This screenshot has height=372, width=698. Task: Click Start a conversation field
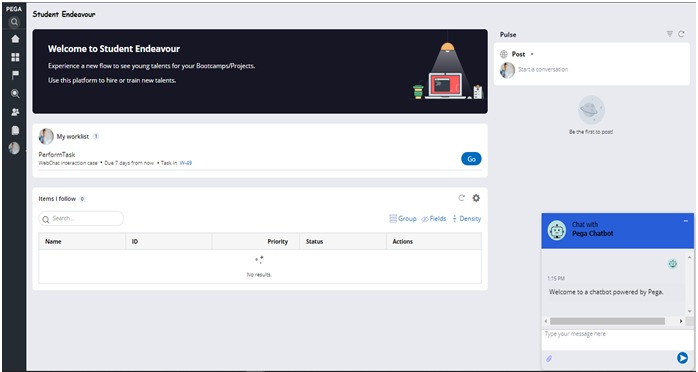(x=543, y=69)
